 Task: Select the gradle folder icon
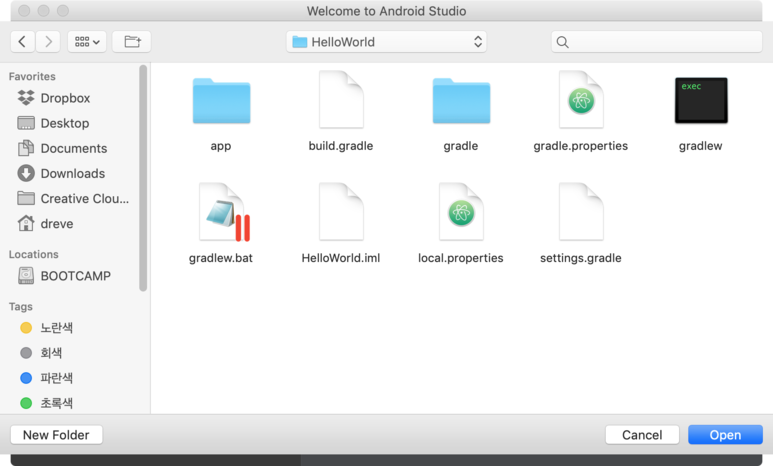click(461, 101)
